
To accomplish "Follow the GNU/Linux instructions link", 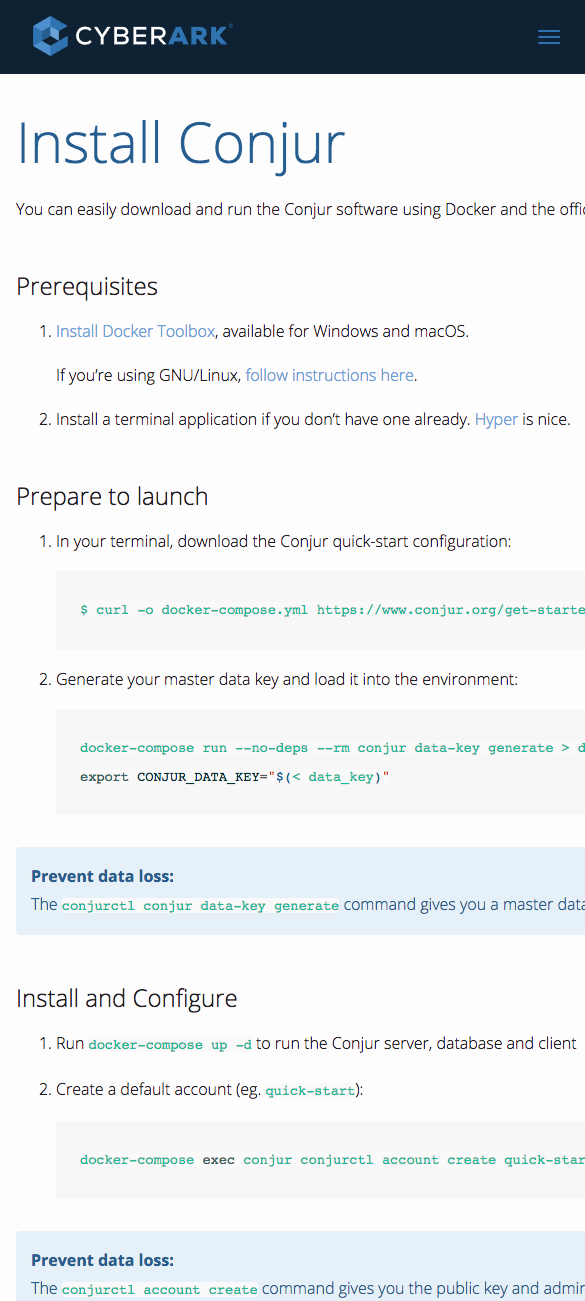I will [329, 375].
